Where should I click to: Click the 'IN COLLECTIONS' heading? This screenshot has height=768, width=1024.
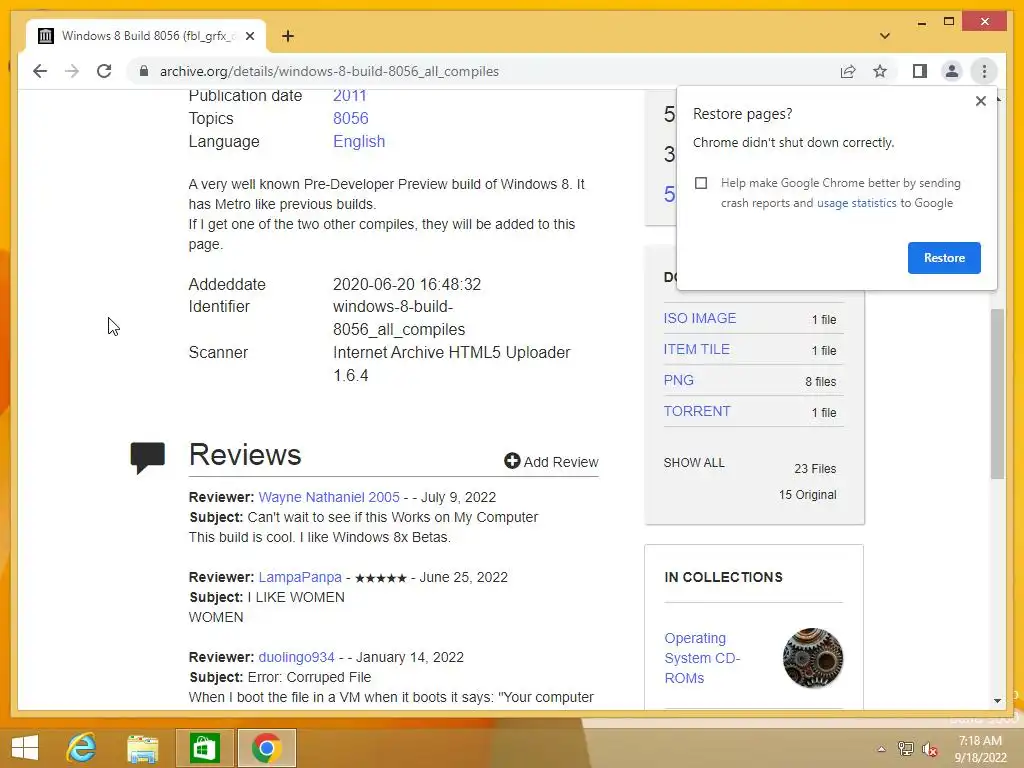click(724, 577)
